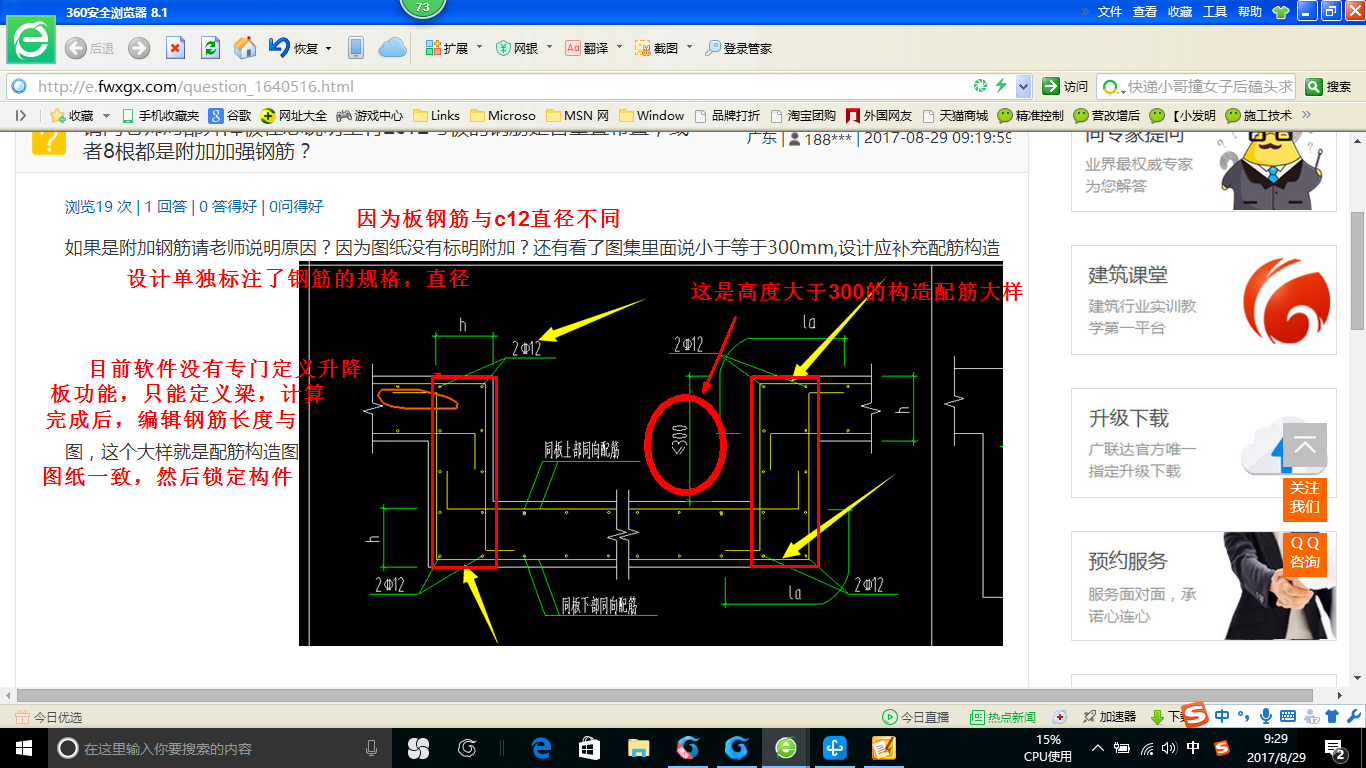Viewport: 1366px width, 768px height.
Task: Open the Windows Start menu
Action: (x=22, y=748)
